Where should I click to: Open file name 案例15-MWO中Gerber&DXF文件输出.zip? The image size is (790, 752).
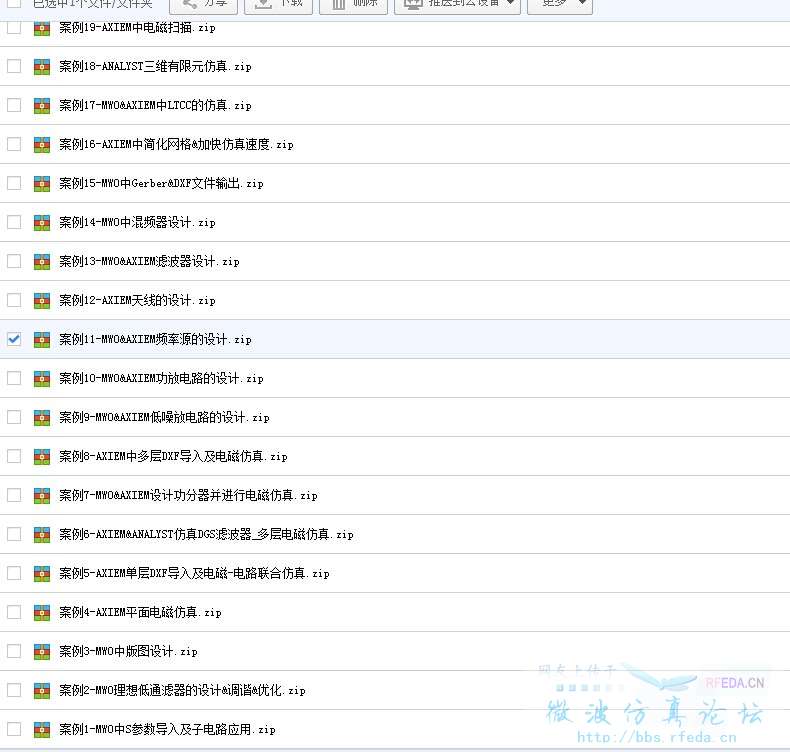[161, 183]
